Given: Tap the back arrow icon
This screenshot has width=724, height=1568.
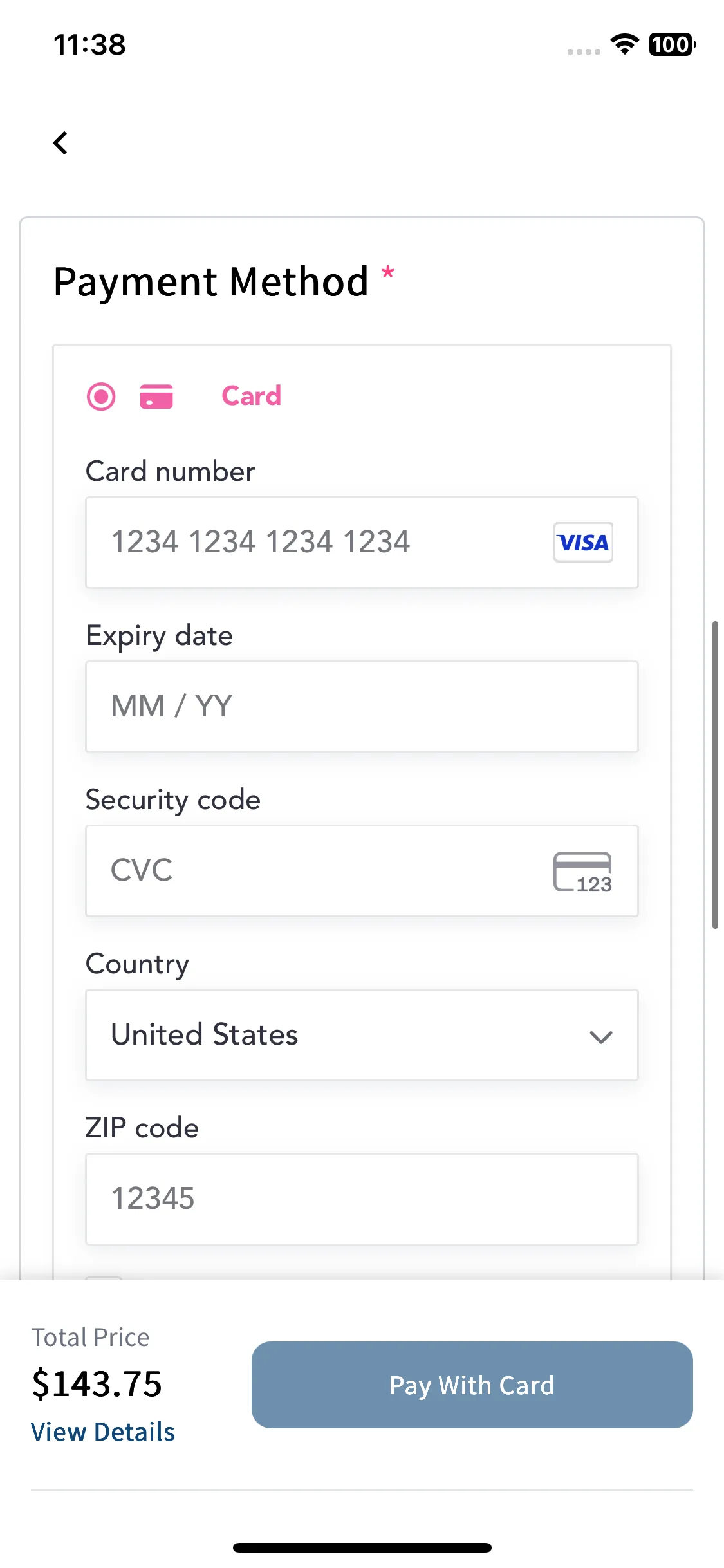Looking at the screenshot, I should coord(60,143).
